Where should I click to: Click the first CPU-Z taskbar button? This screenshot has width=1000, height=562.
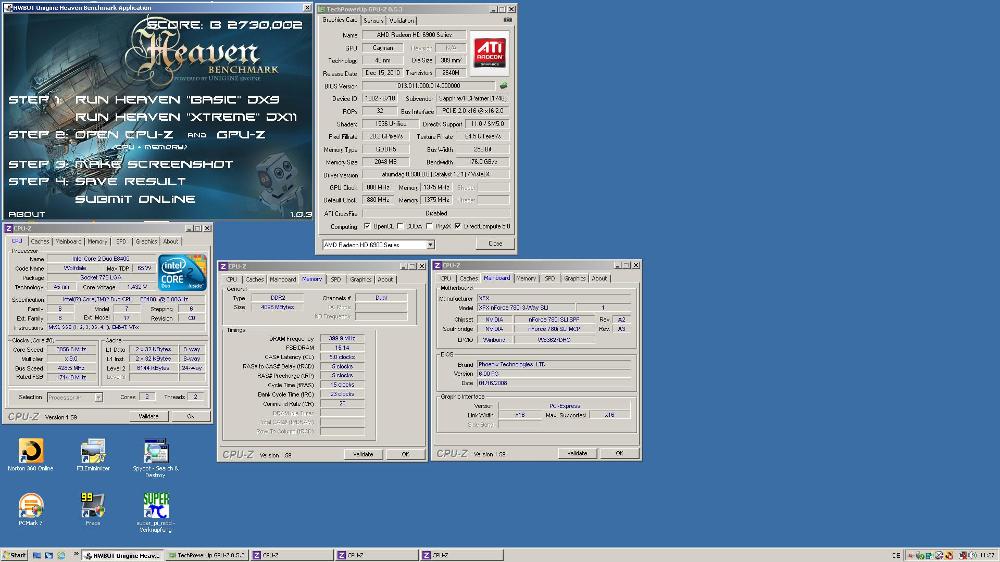tap(291, 555)
